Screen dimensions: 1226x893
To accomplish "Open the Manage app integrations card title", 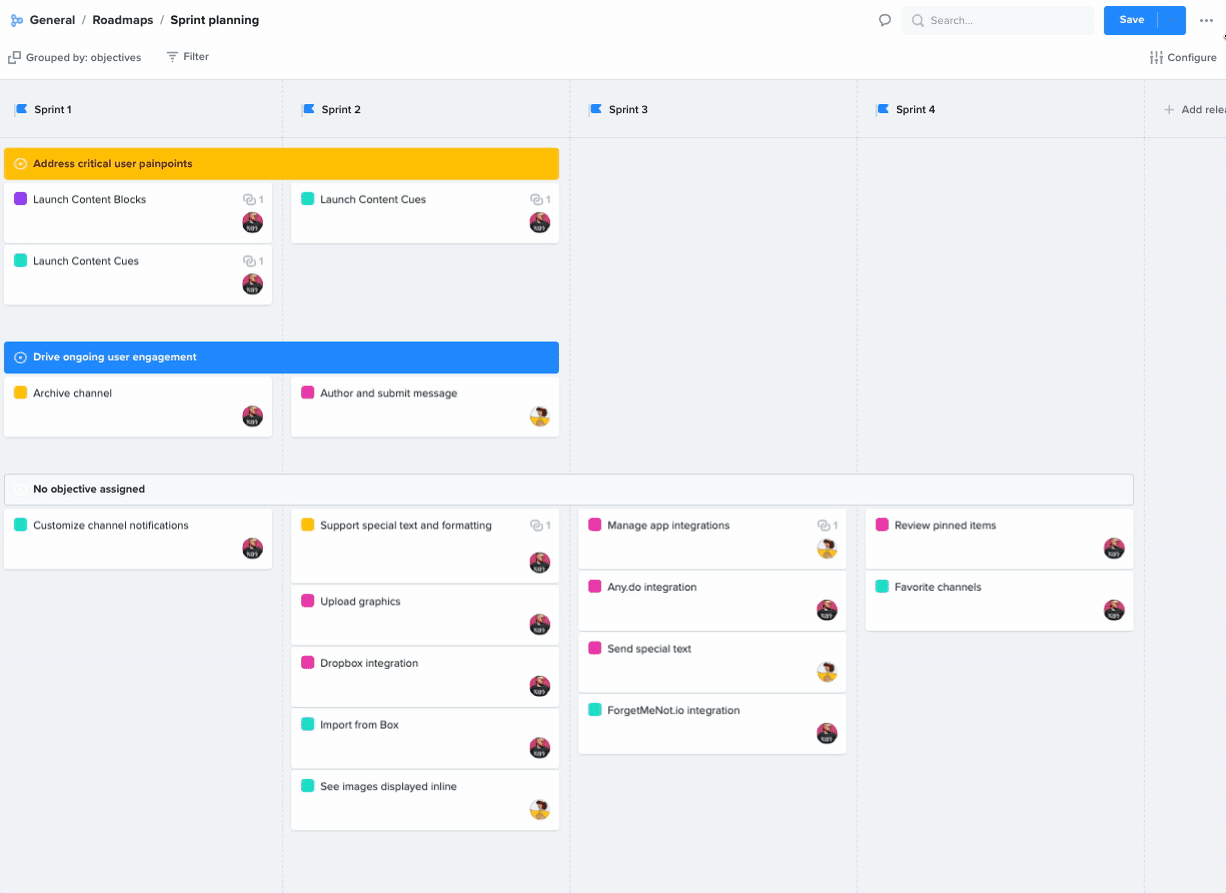I will (x=668, y=526).
